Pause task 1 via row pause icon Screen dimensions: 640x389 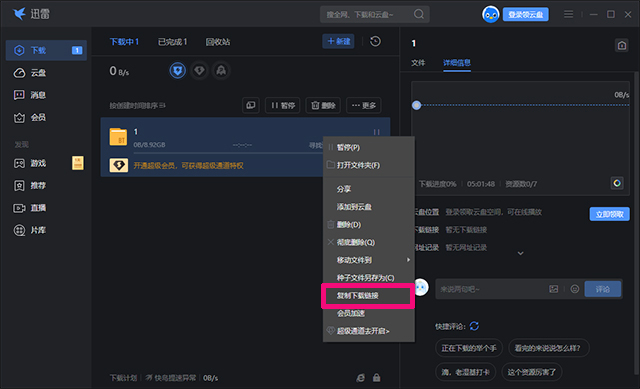click(x=376, y=132)
